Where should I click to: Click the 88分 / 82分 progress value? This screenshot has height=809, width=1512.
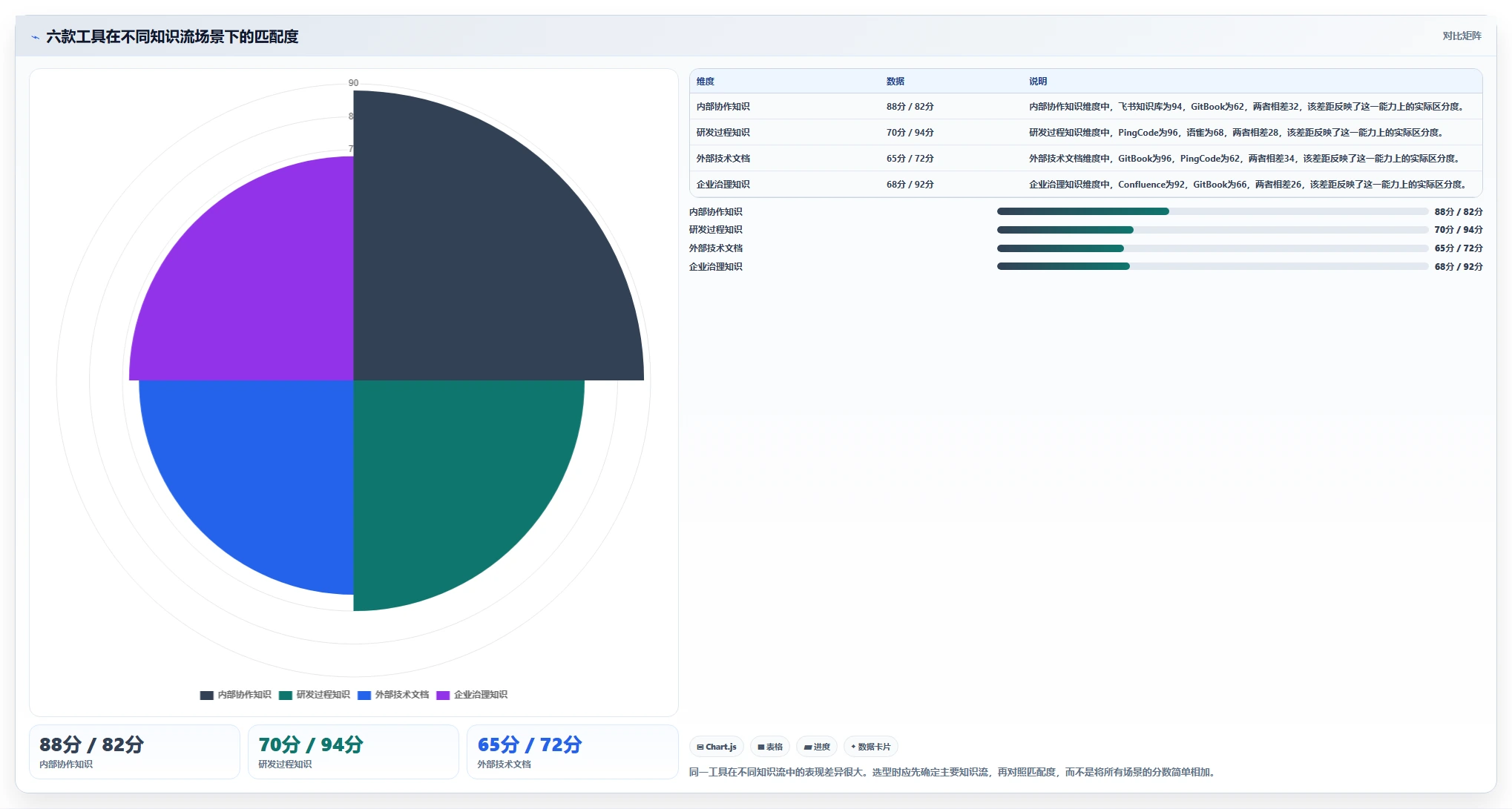[1459, 212]
